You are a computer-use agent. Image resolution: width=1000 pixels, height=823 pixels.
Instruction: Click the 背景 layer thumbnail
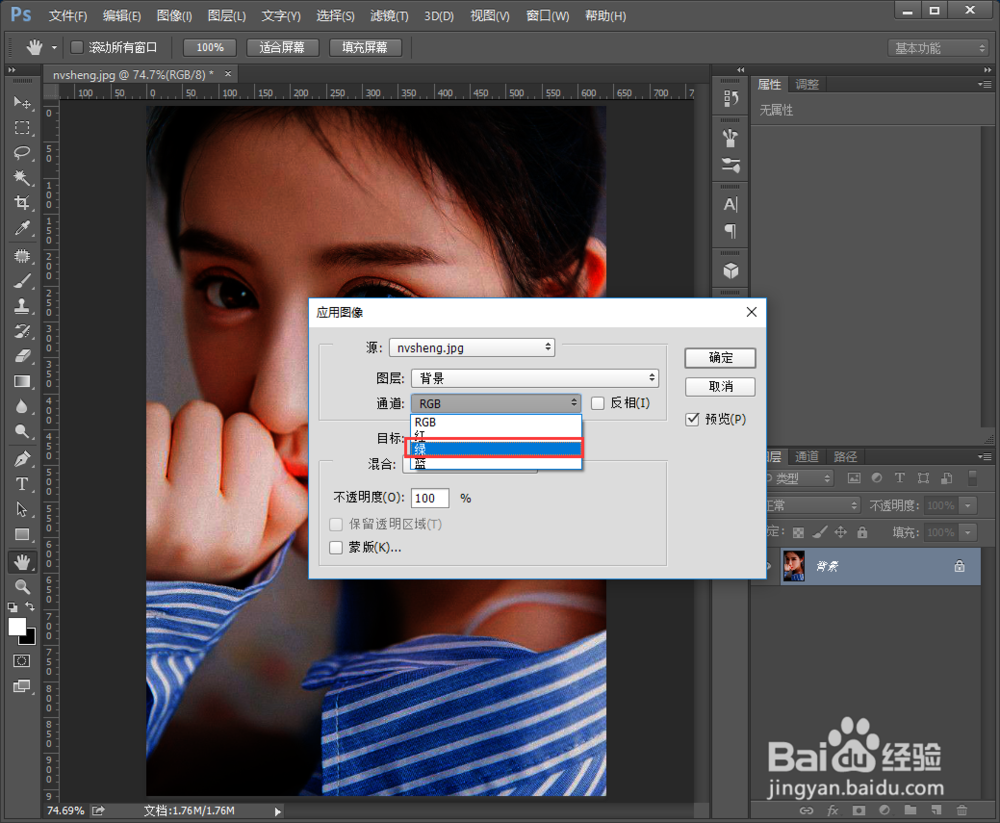point(794,567)
